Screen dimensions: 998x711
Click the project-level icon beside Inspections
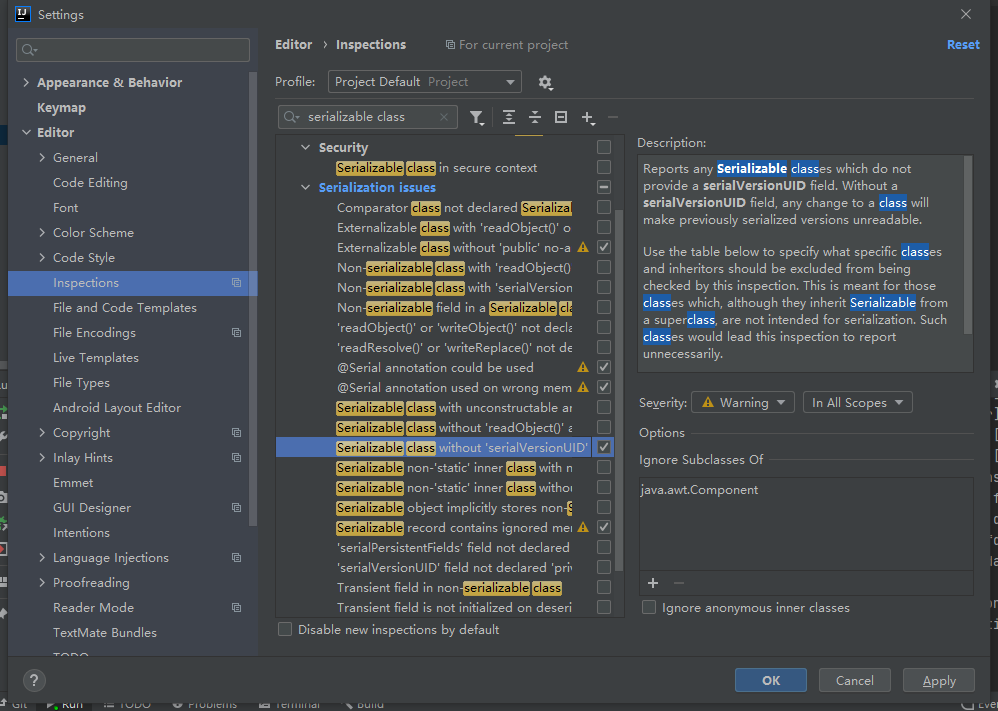pyautogui.click(x=237, y=283)
